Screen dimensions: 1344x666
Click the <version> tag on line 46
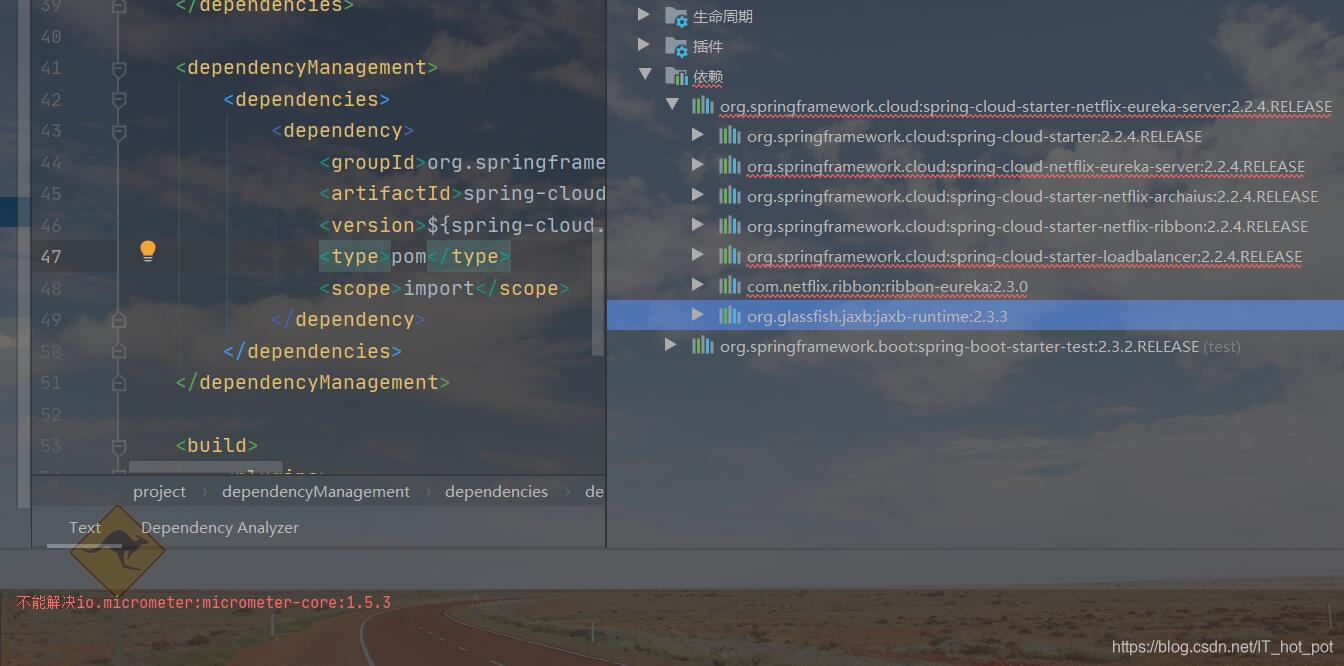[x=373, y=225]
